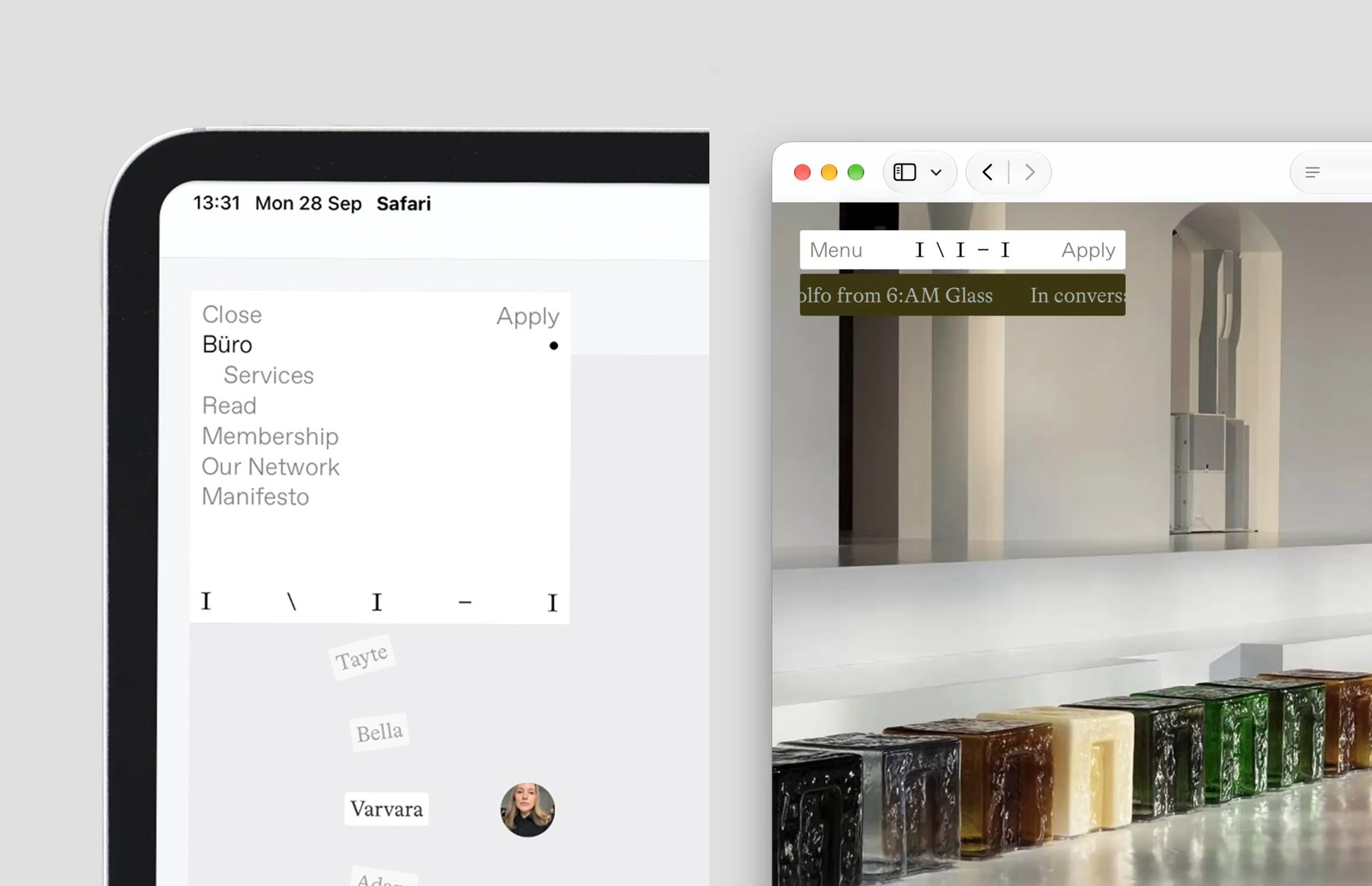Viewport: 1372px width, 886px height.
Task: Close the Safari window with red button
Action: [x=802, y=172]
